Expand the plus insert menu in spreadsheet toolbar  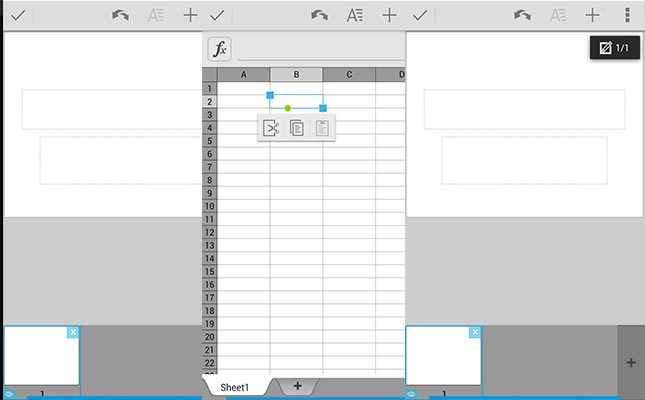tap(390, 15)
